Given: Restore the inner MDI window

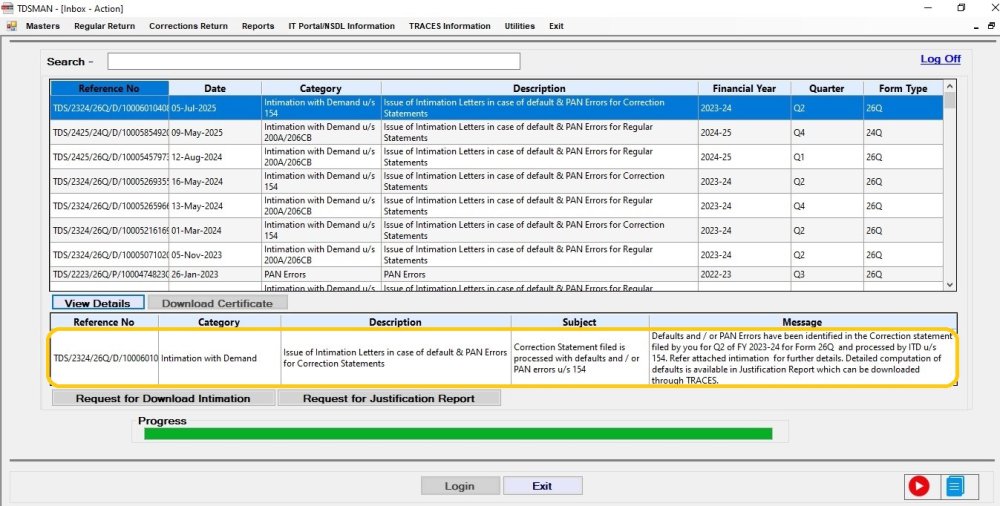Looking at the screenshot, I should pos(991,26).
